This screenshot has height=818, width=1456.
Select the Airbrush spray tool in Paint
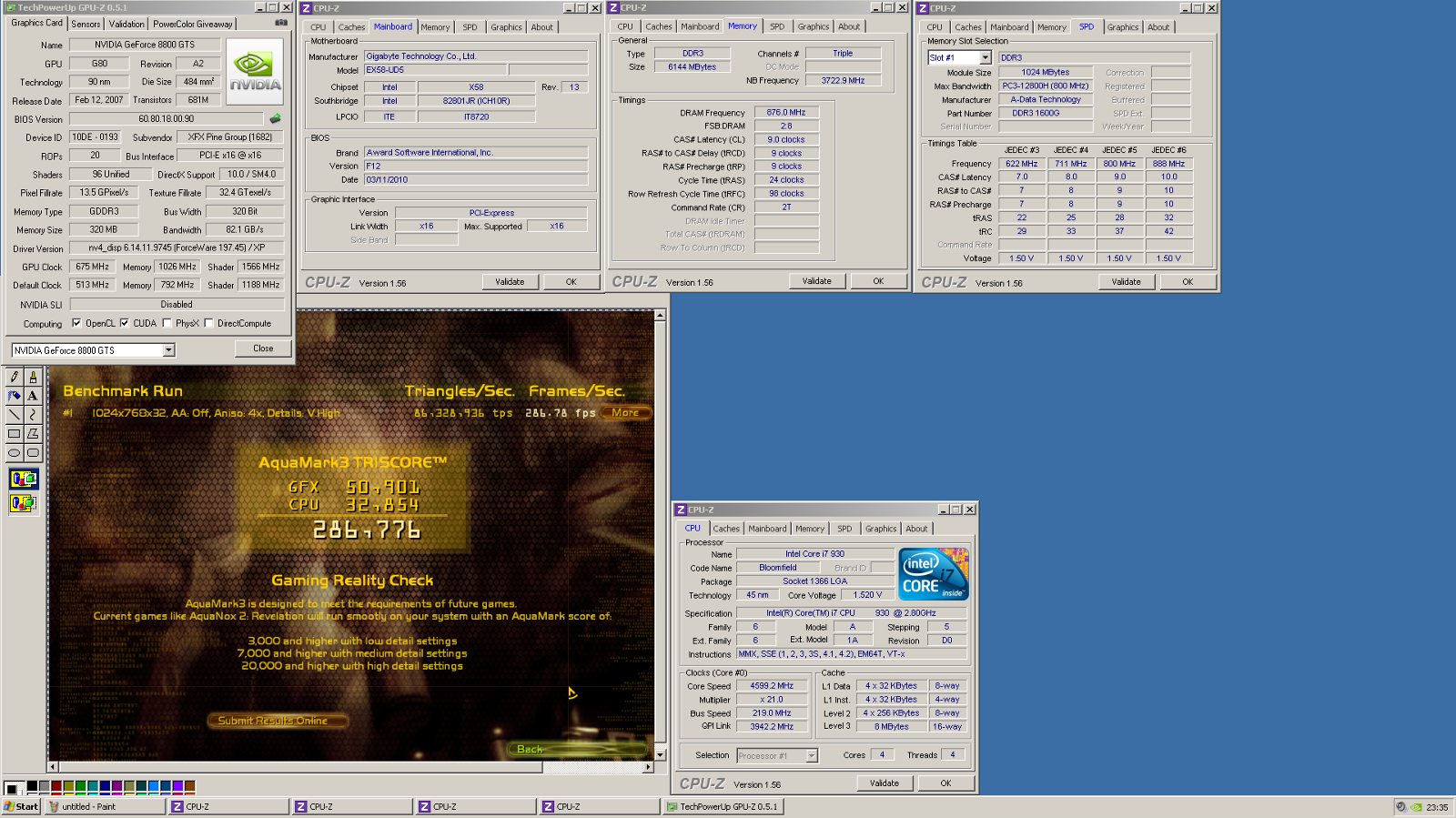tap(14, 396)
